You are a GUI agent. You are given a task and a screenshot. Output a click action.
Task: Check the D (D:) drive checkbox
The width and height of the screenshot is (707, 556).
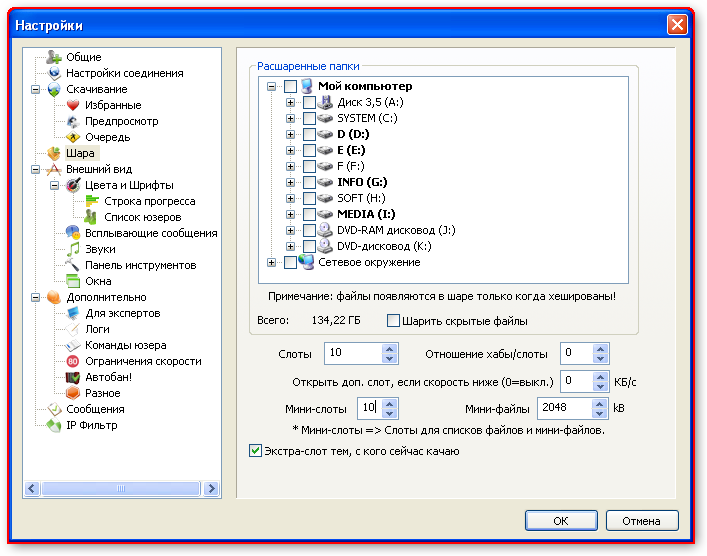(x=309, y=134)
